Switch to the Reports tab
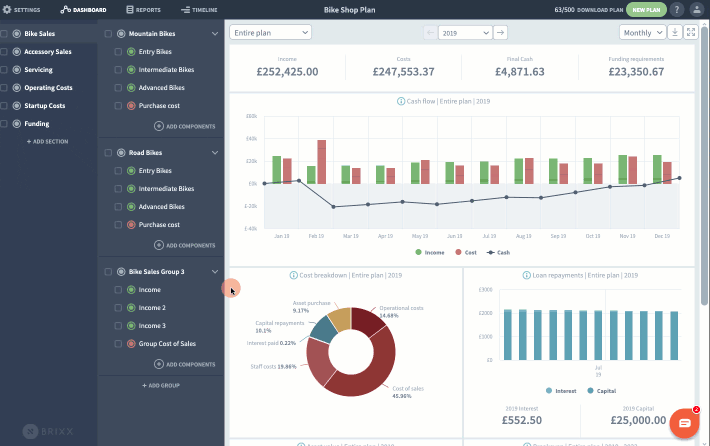Image resolution: width=710 pixels, height=446 pixels. pos(143,10)
